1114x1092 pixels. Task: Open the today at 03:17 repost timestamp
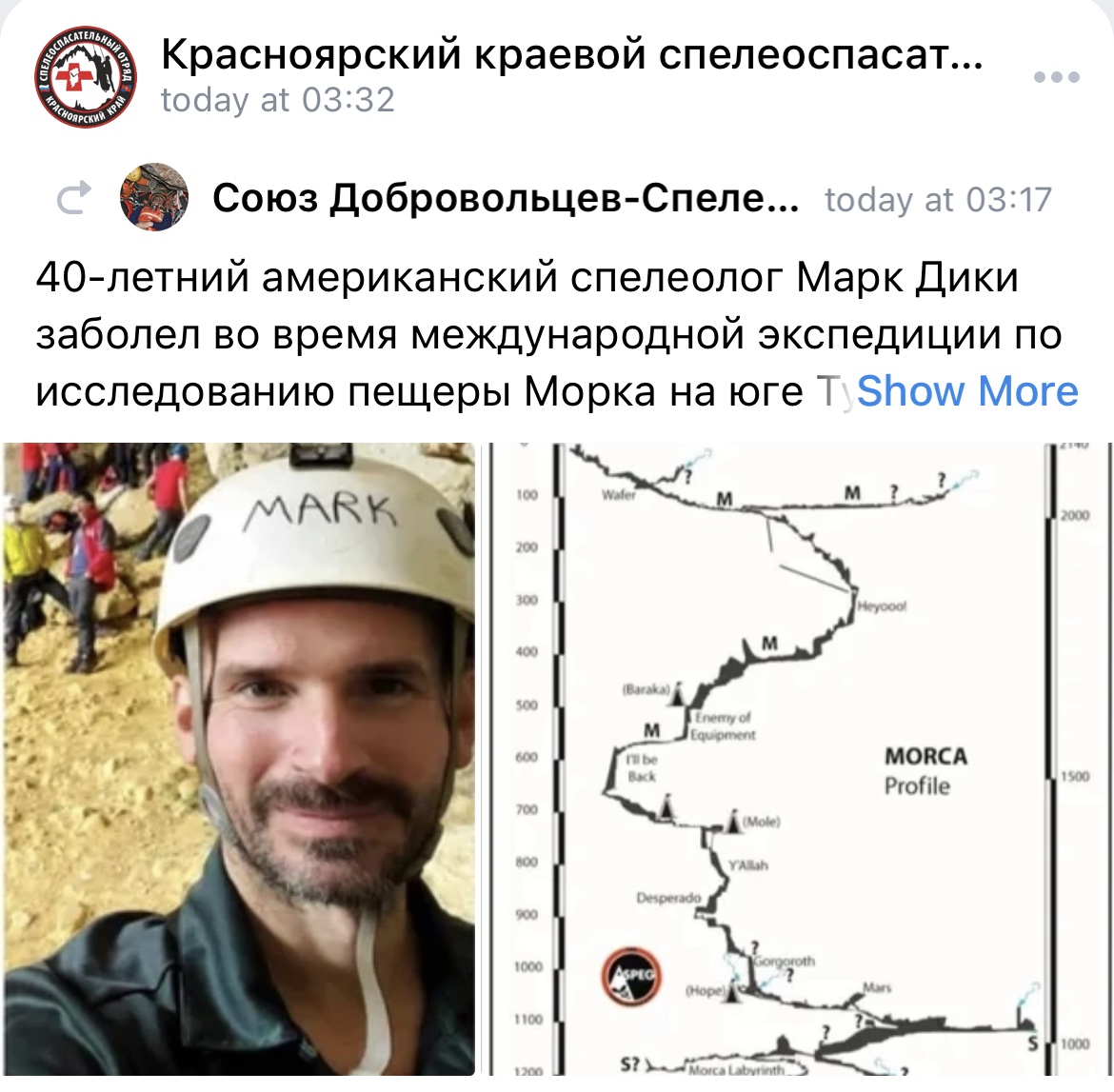[938, 199]
